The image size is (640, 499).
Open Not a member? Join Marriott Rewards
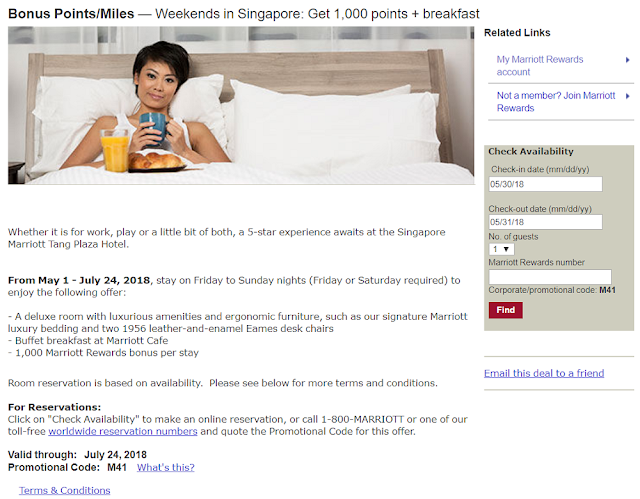point(556,102)
